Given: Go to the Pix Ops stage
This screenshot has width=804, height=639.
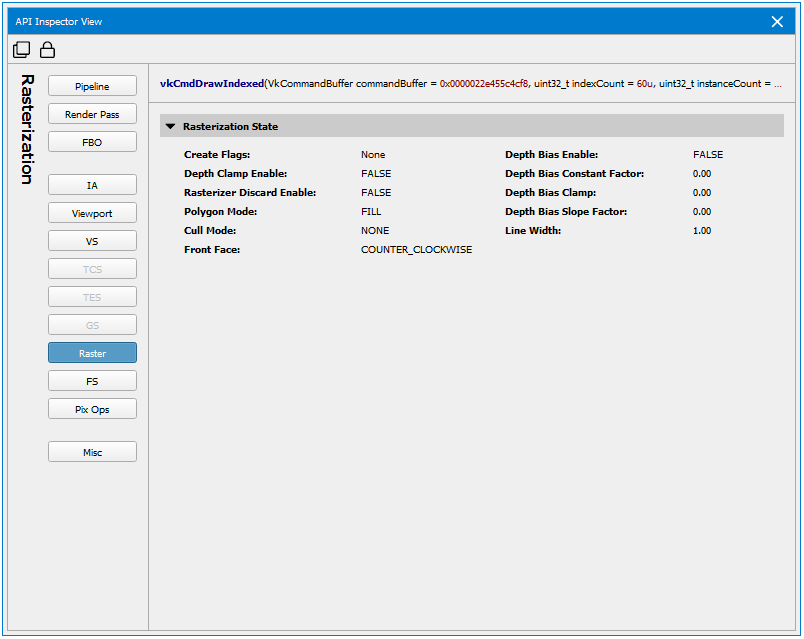Looking at the screenshot, I should pyautogui.click(x=92, y=409).
